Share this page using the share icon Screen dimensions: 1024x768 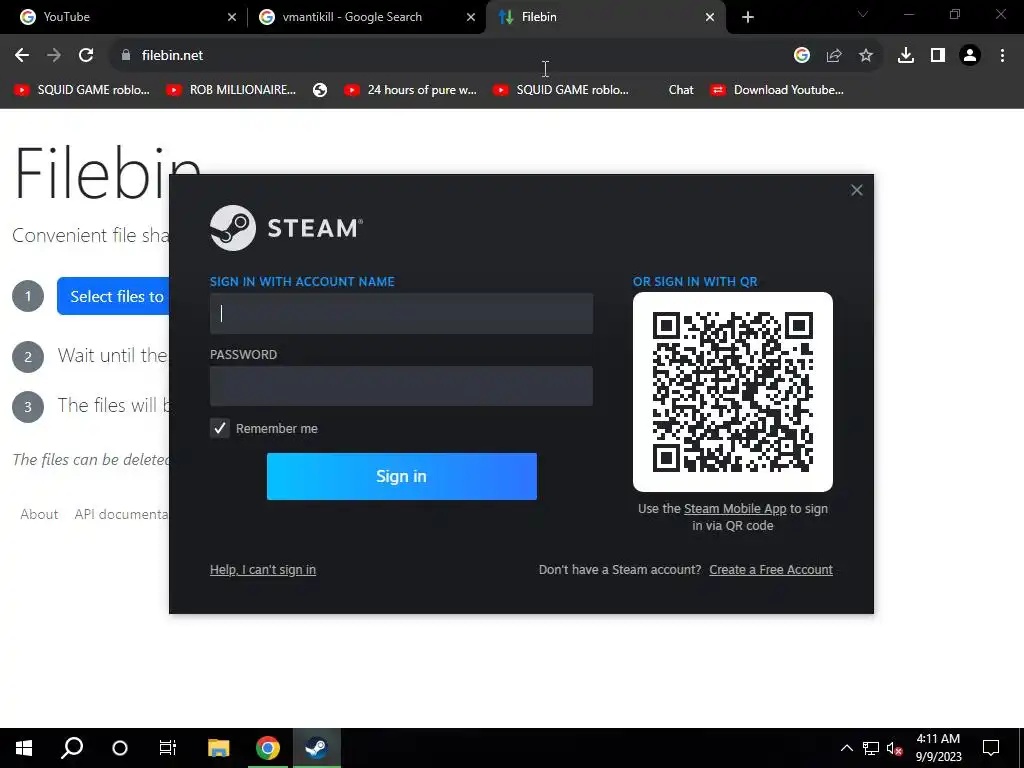834,56
